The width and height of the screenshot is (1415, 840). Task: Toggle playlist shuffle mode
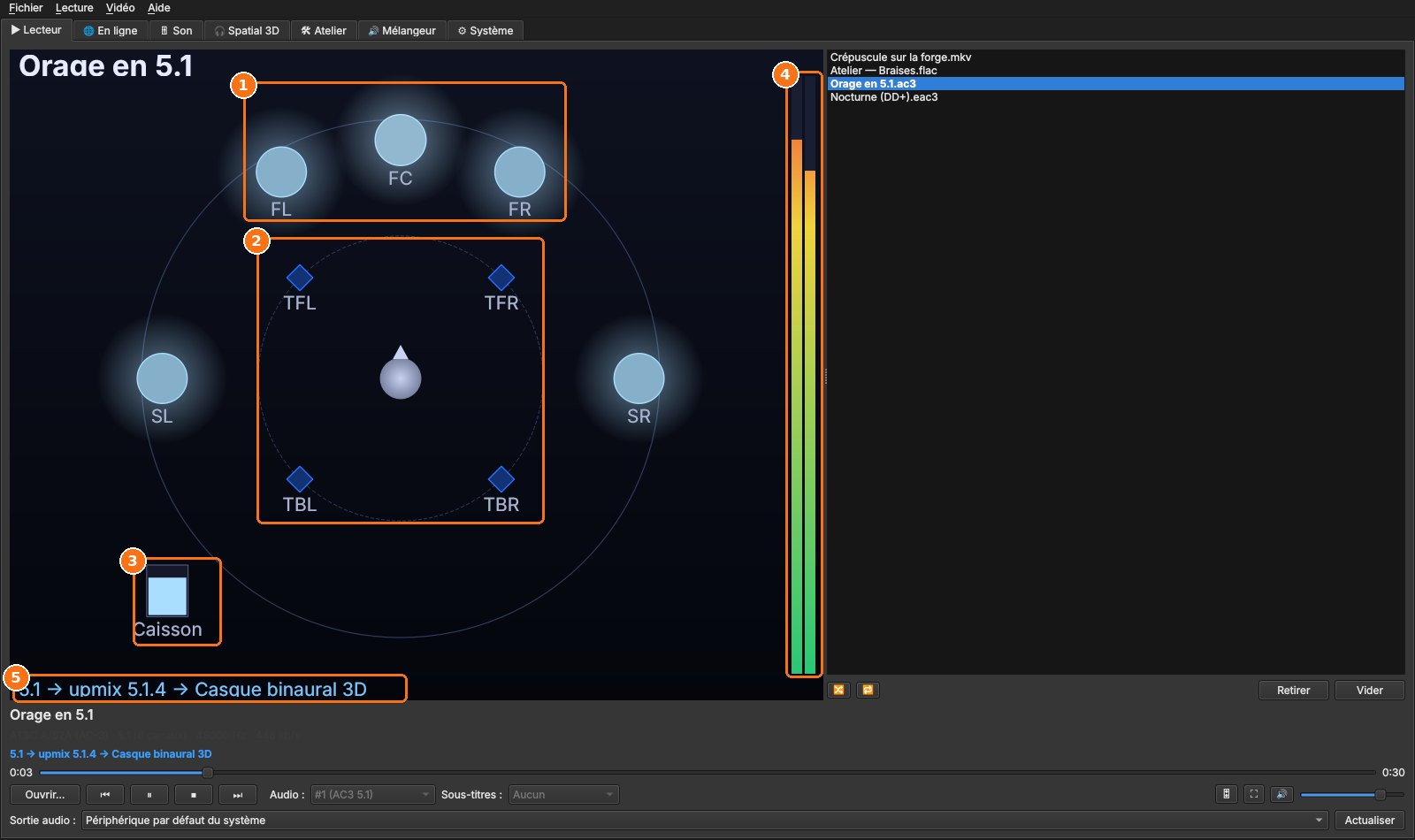coord(838,690)
